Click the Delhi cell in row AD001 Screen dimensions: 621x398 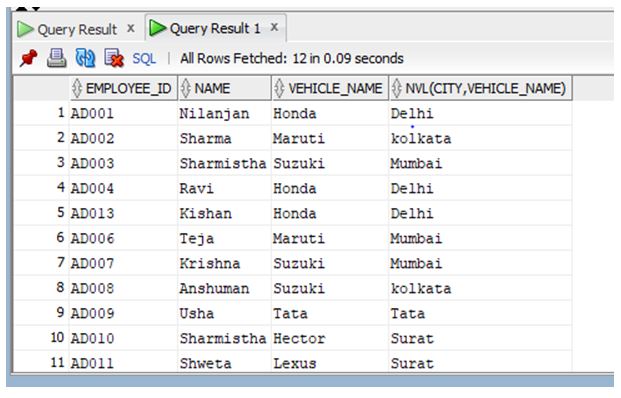click(480, 113)
